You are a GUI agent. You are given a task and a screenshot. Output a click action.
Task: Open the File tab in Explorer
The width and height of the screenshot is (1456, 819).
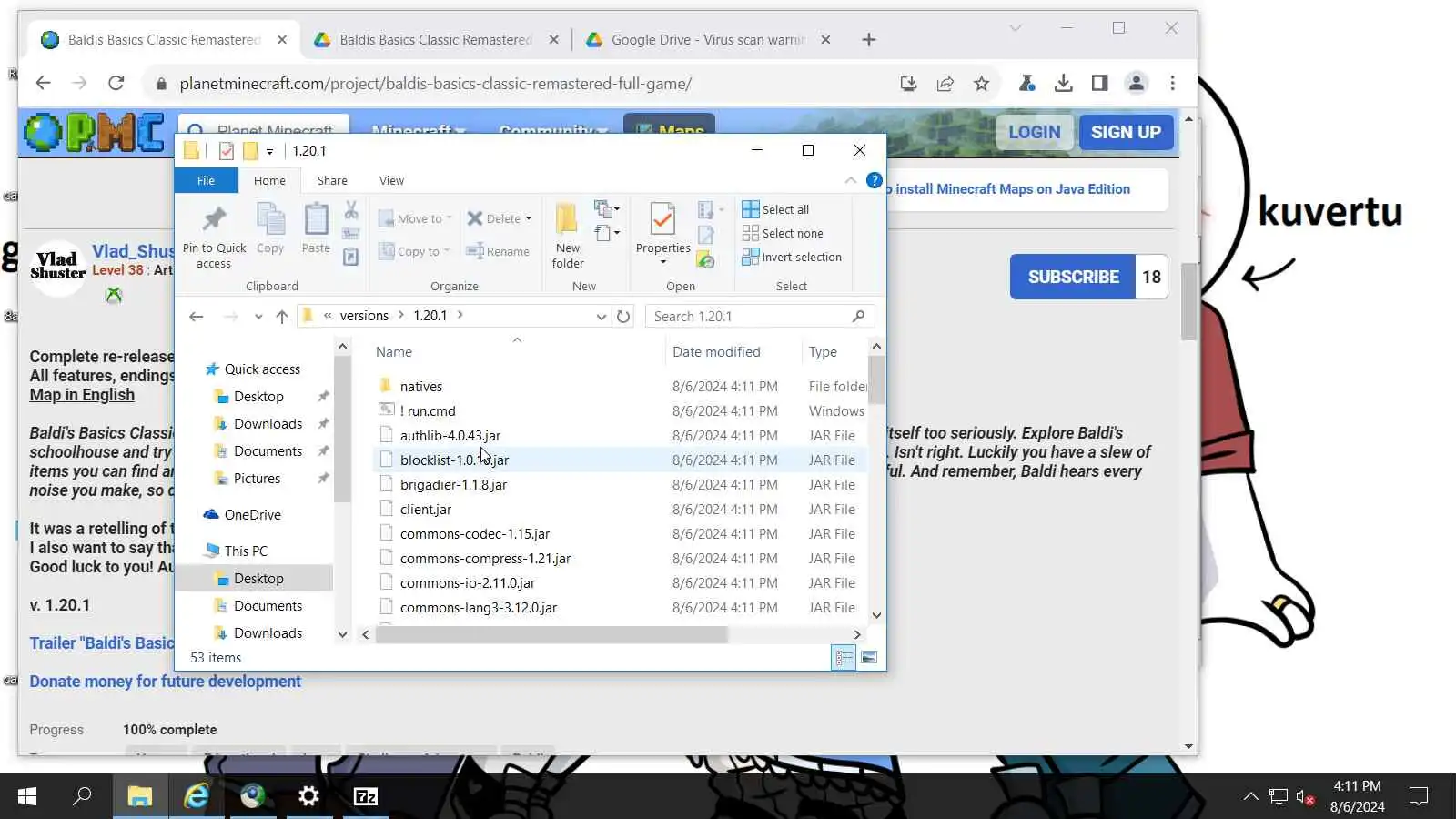click(207, 180)
